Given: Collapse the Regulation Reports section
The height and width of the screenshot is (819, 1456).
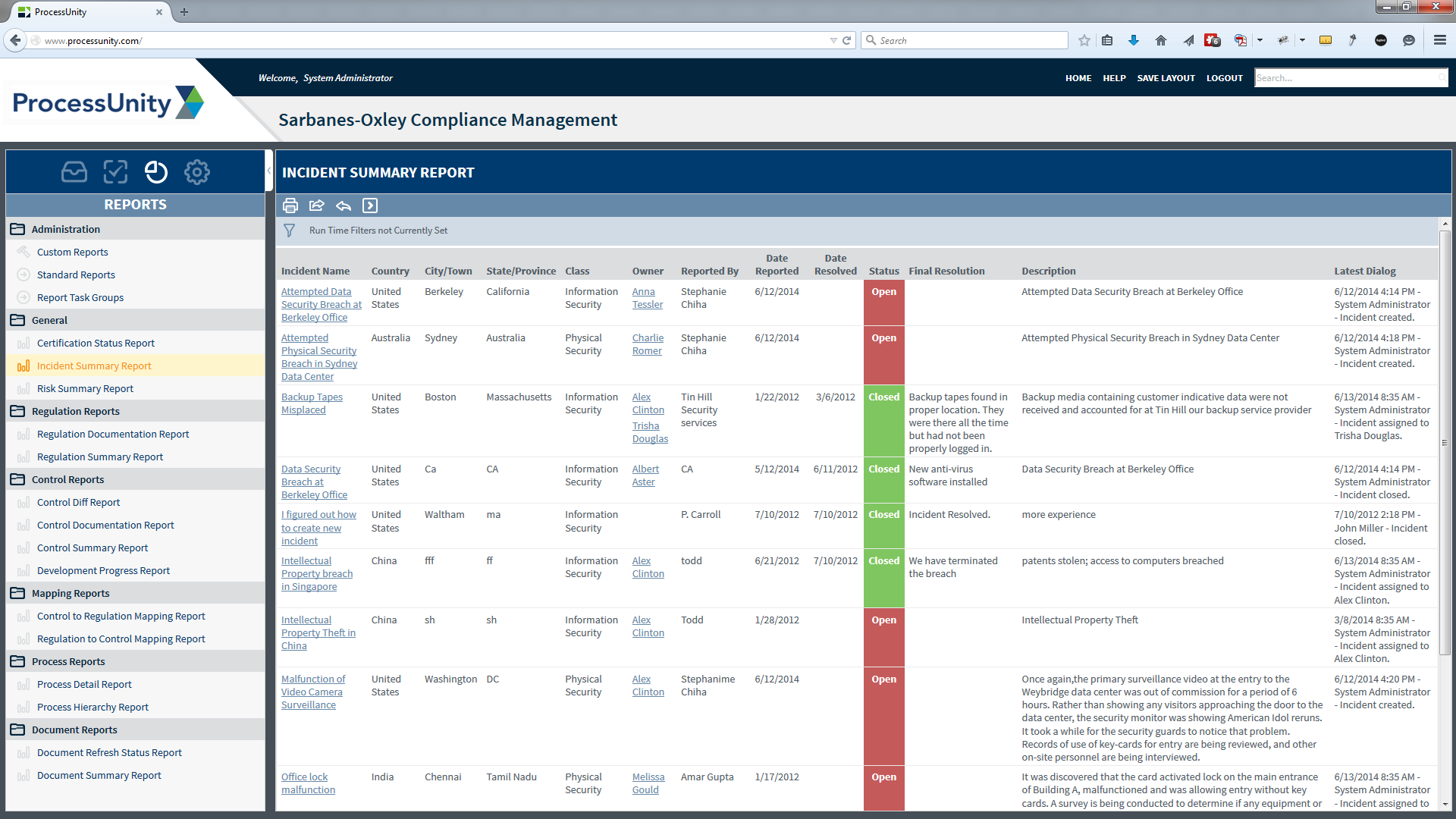Looking at the screenshot, I should pos(17,410).
